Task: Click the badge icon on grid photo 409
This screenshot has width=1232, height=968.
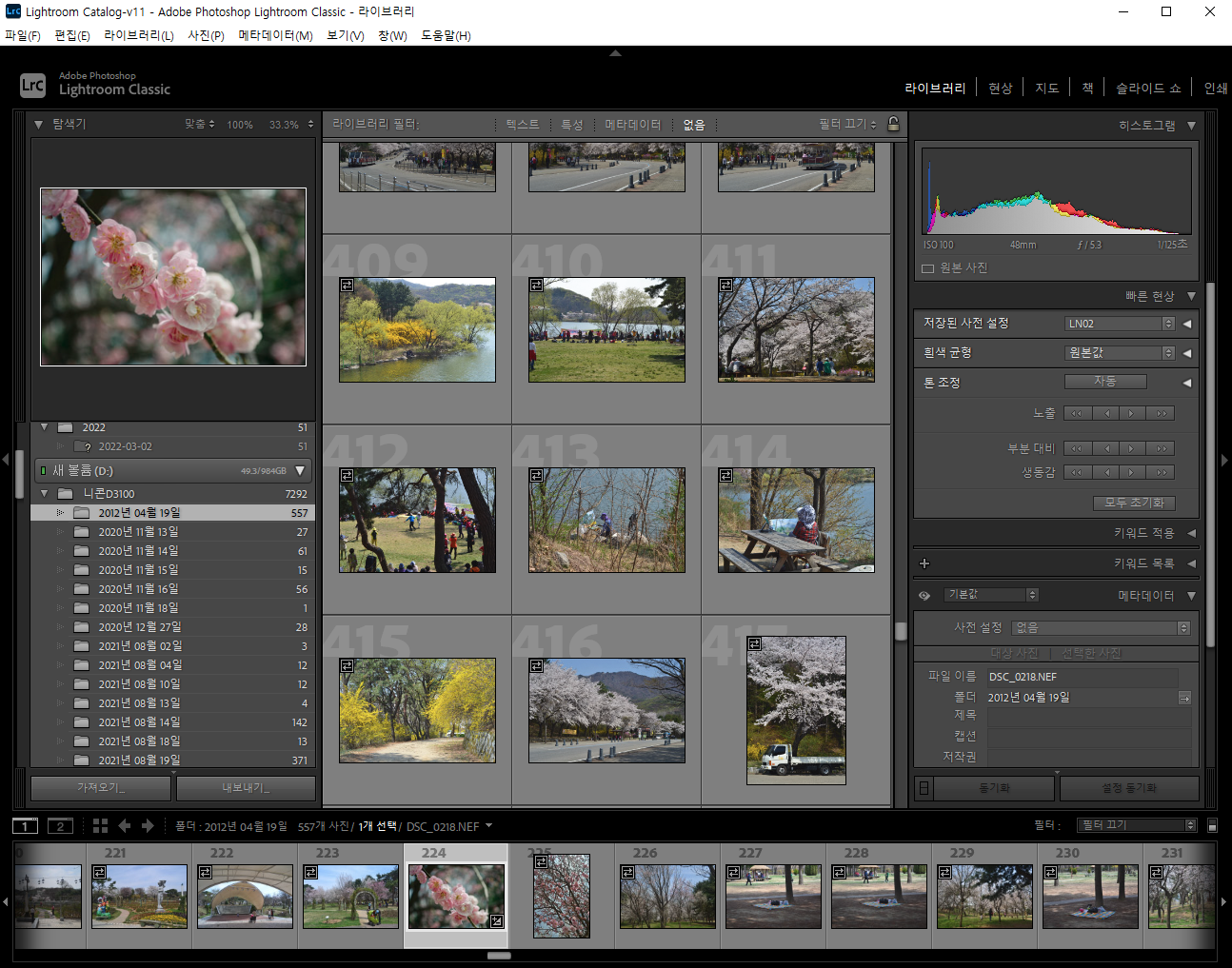Action: point(347,285)
